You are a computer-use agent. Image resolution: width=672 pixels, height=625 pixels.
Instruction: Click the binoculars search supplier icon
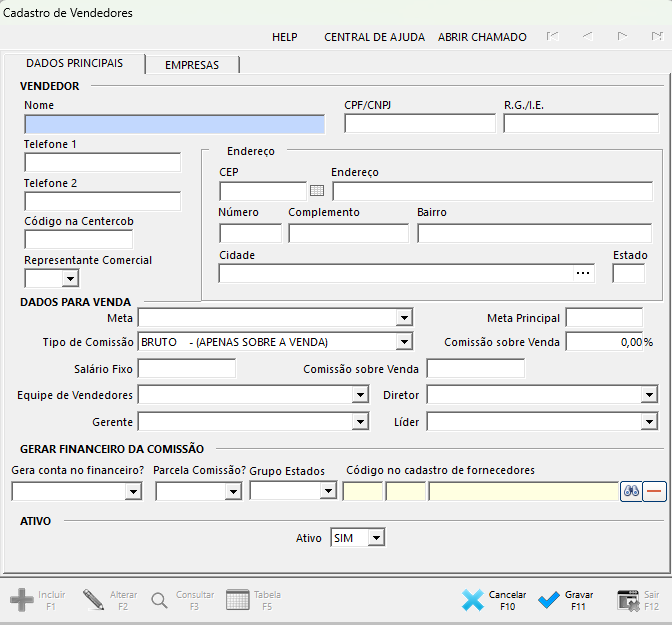631,491
